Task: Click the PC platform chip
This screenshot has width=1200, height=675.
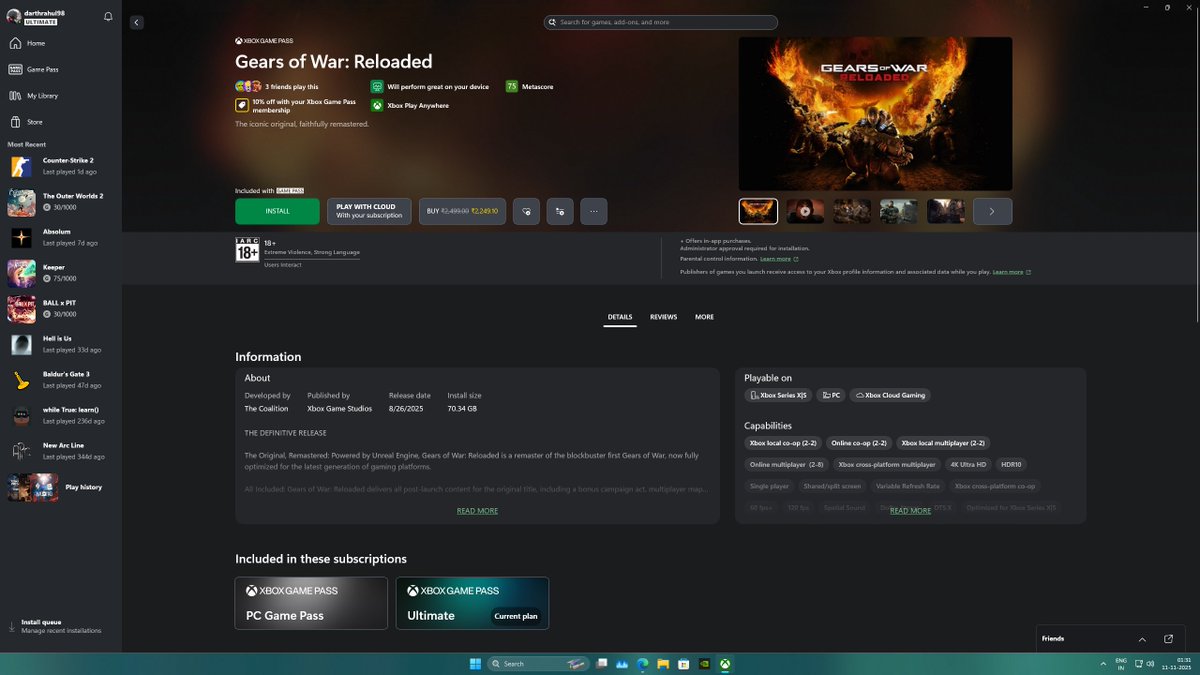Action: (831, 395)
